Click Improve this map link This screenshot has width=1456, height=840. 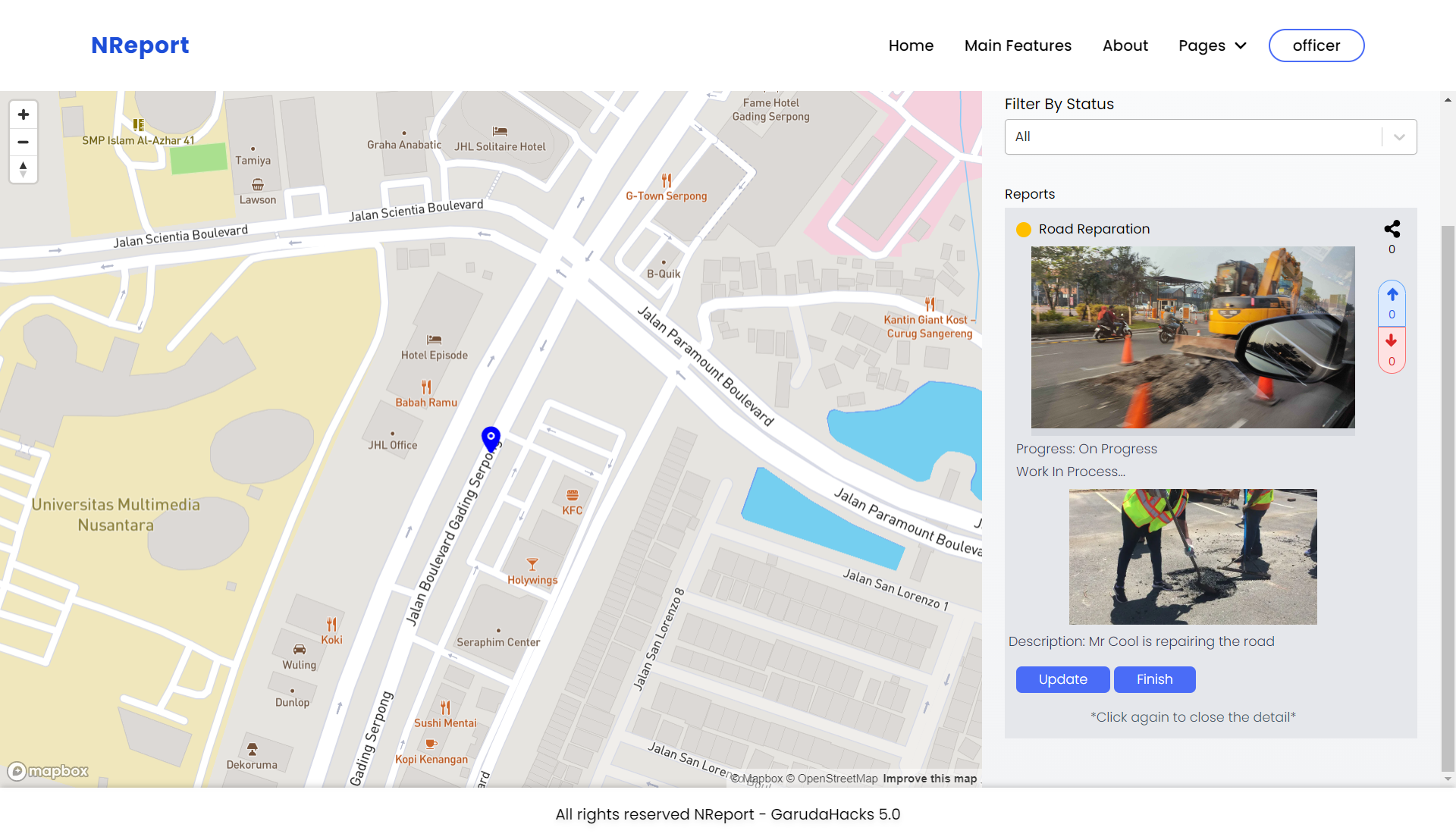pos(929,779)
